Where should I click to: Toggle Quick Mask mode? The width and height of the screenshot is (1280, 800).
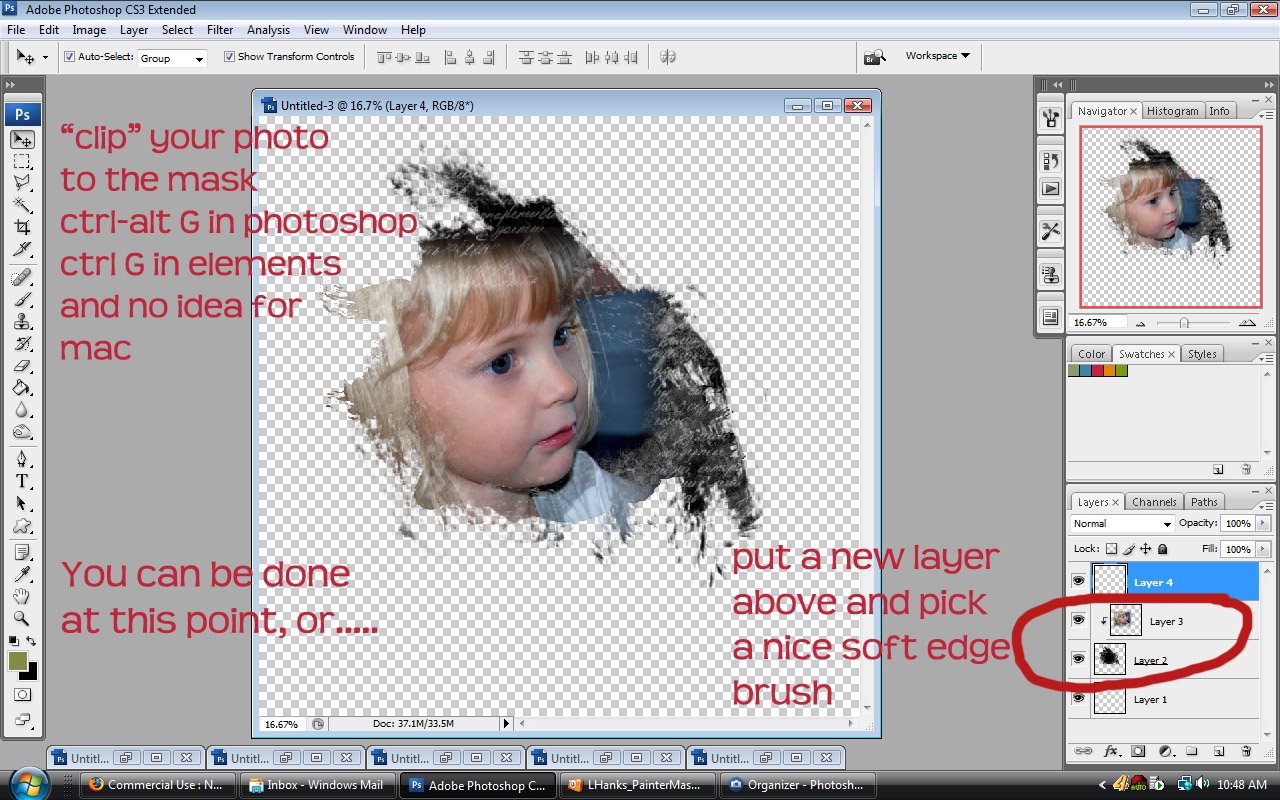(22, 694)
